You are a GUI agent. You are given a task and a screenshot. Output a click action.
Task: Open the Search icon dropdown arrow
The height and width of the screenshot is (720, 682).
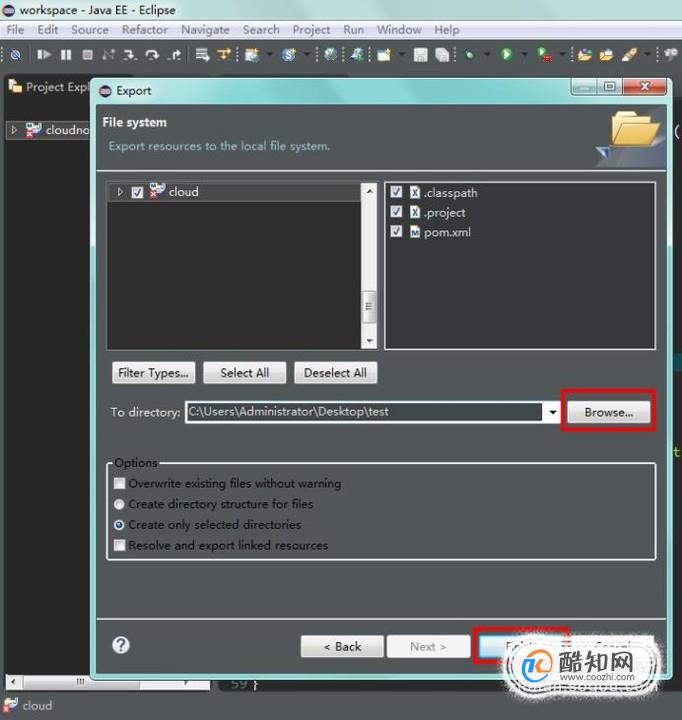pos(647,55)
